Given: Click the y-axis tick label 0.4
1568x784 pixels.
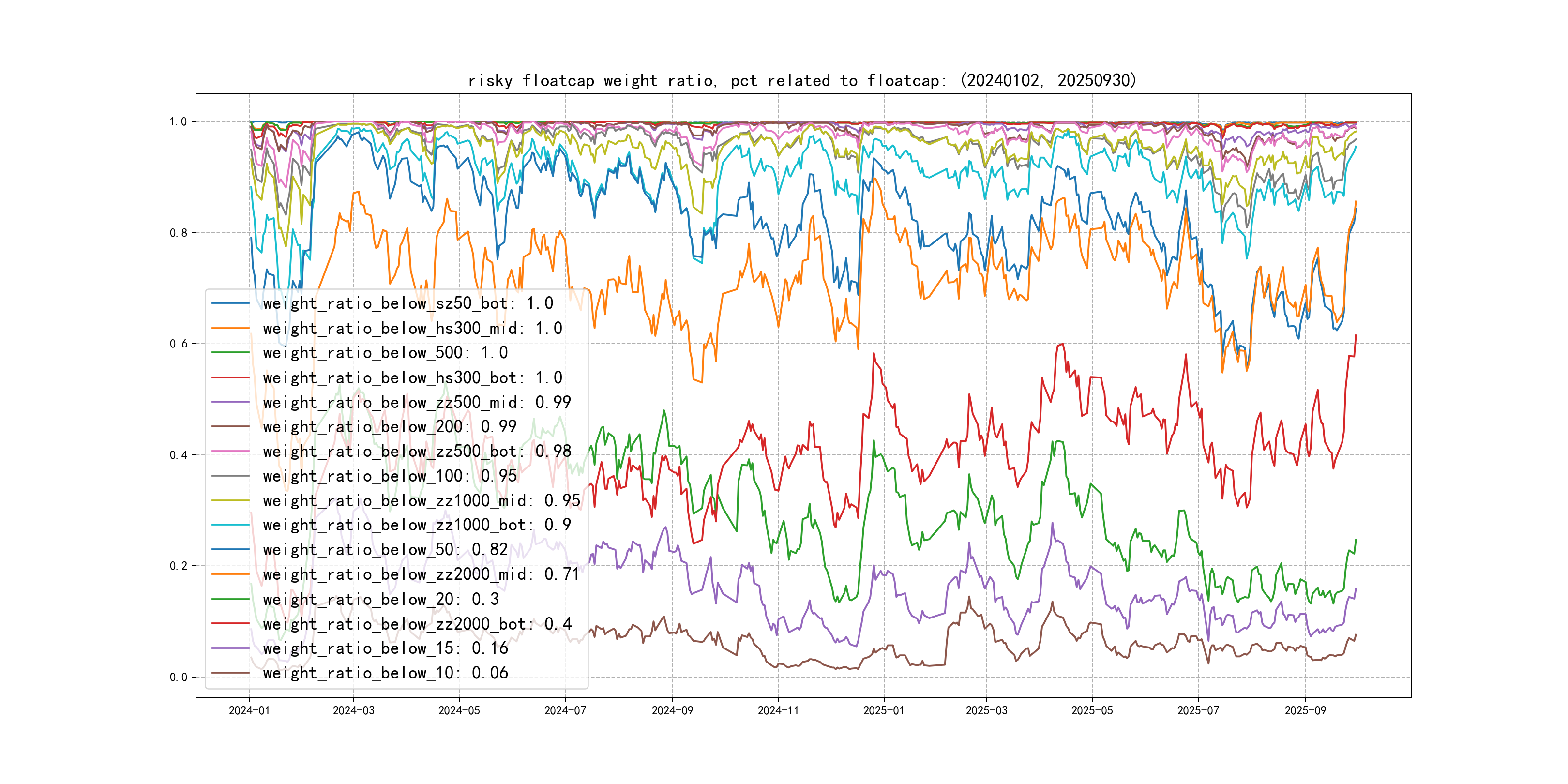Looking at the screenshot, I should click(179, 455).
